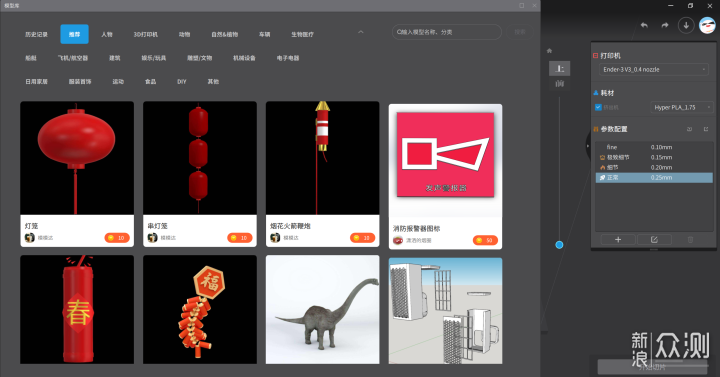Select the 前 (front) view button
The width and height of the screenshot is (720, 377).
coord(559,84)
